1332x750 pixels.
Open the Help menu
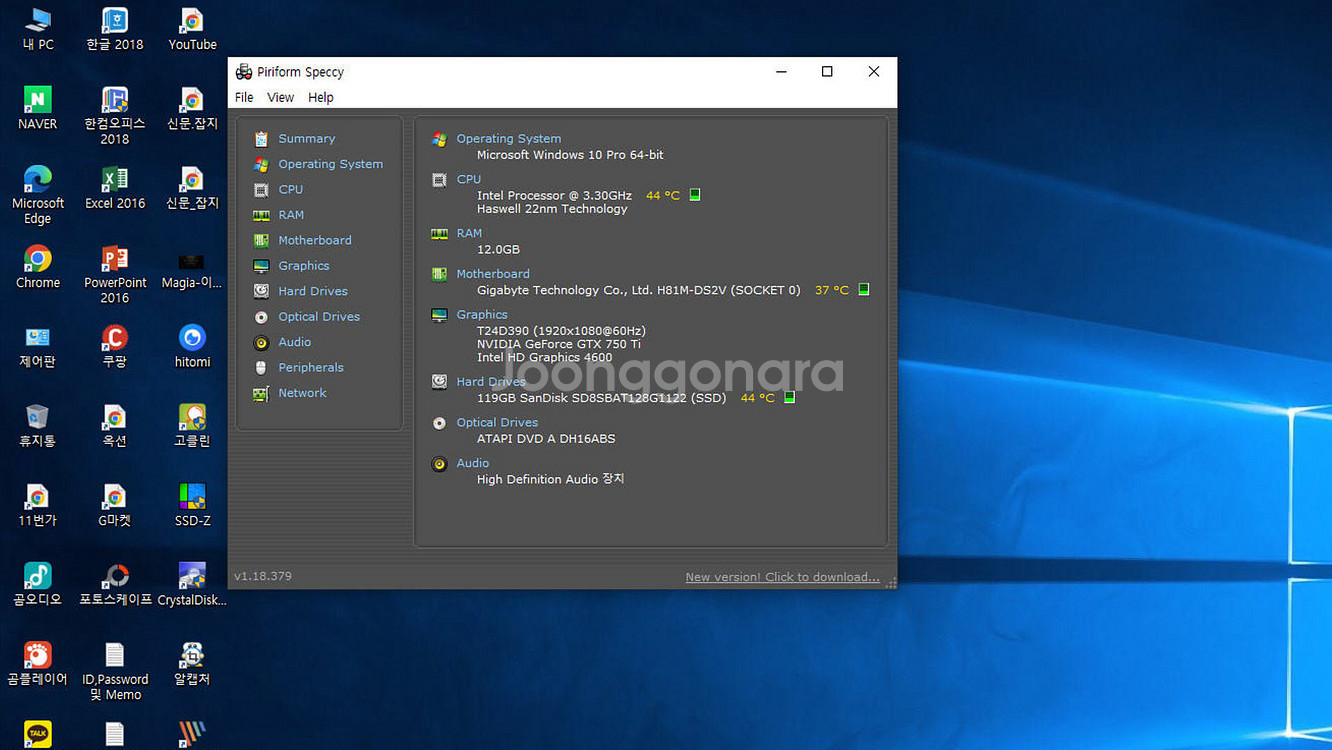pos(320,98)
